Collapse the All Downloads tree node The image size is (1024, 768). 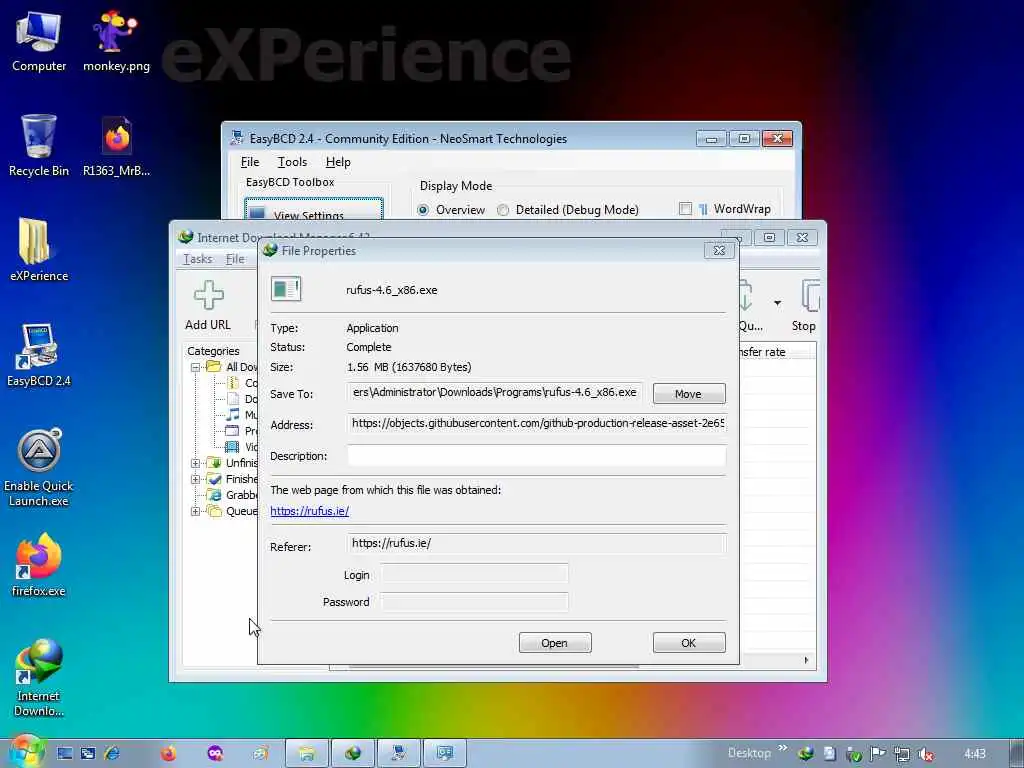195,367
